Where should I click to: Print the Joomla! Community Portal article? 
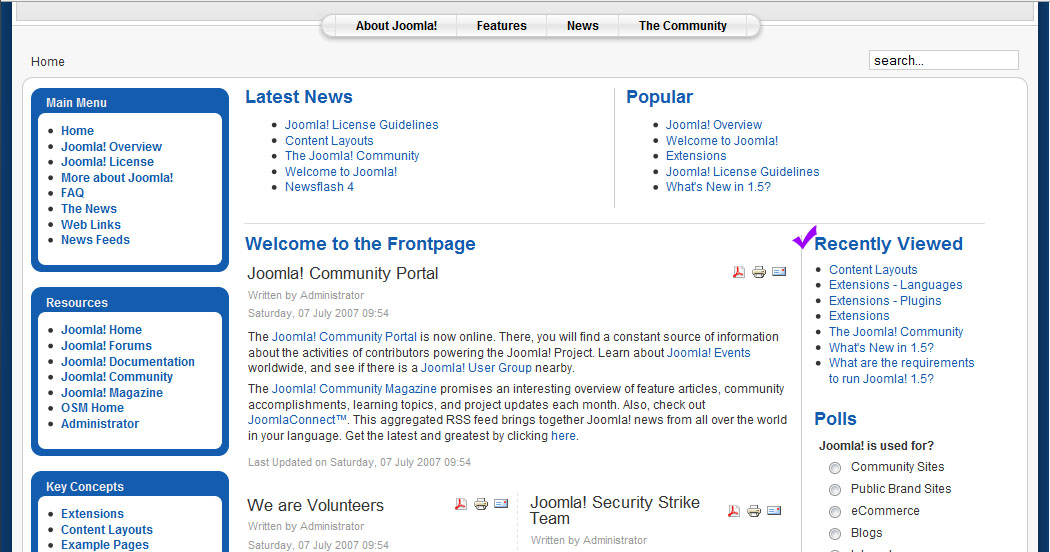[x=759, y=272]
